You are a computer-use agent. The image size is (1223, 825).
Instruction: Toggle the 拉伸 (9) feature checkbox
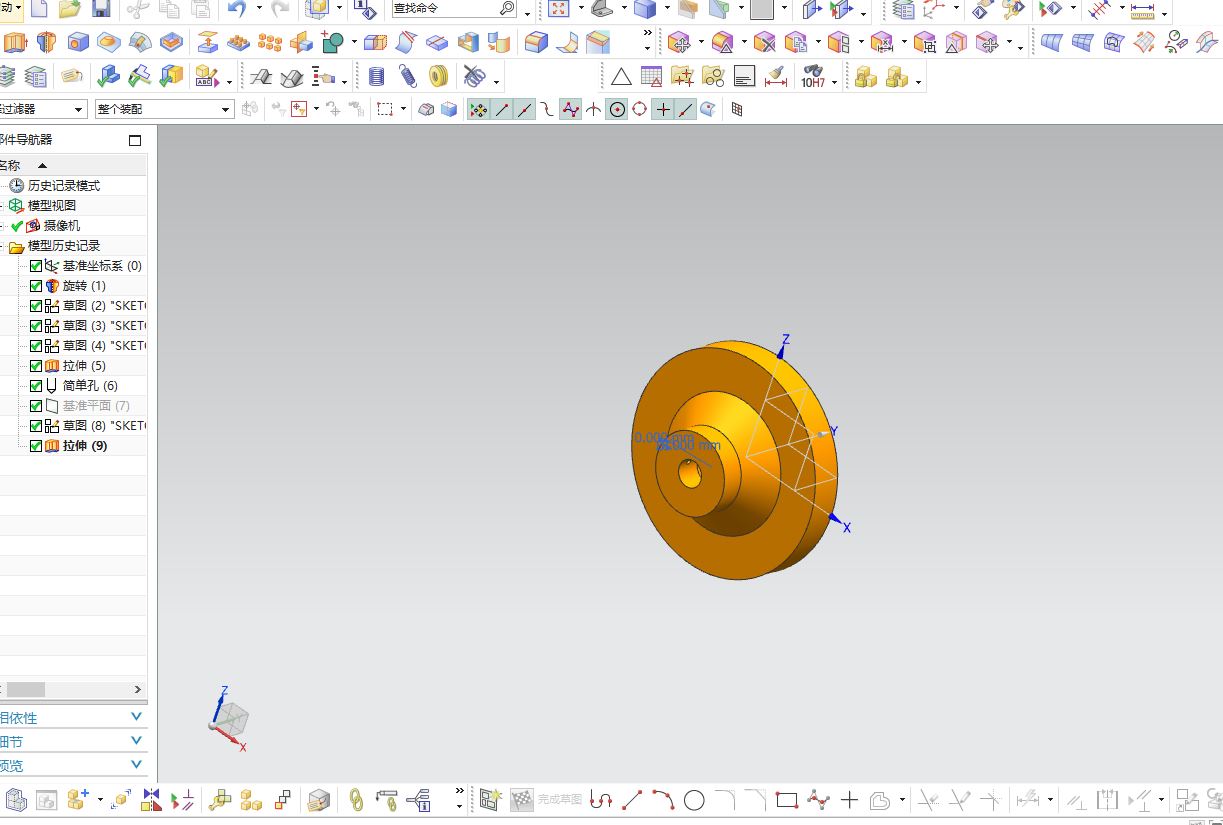36,446
